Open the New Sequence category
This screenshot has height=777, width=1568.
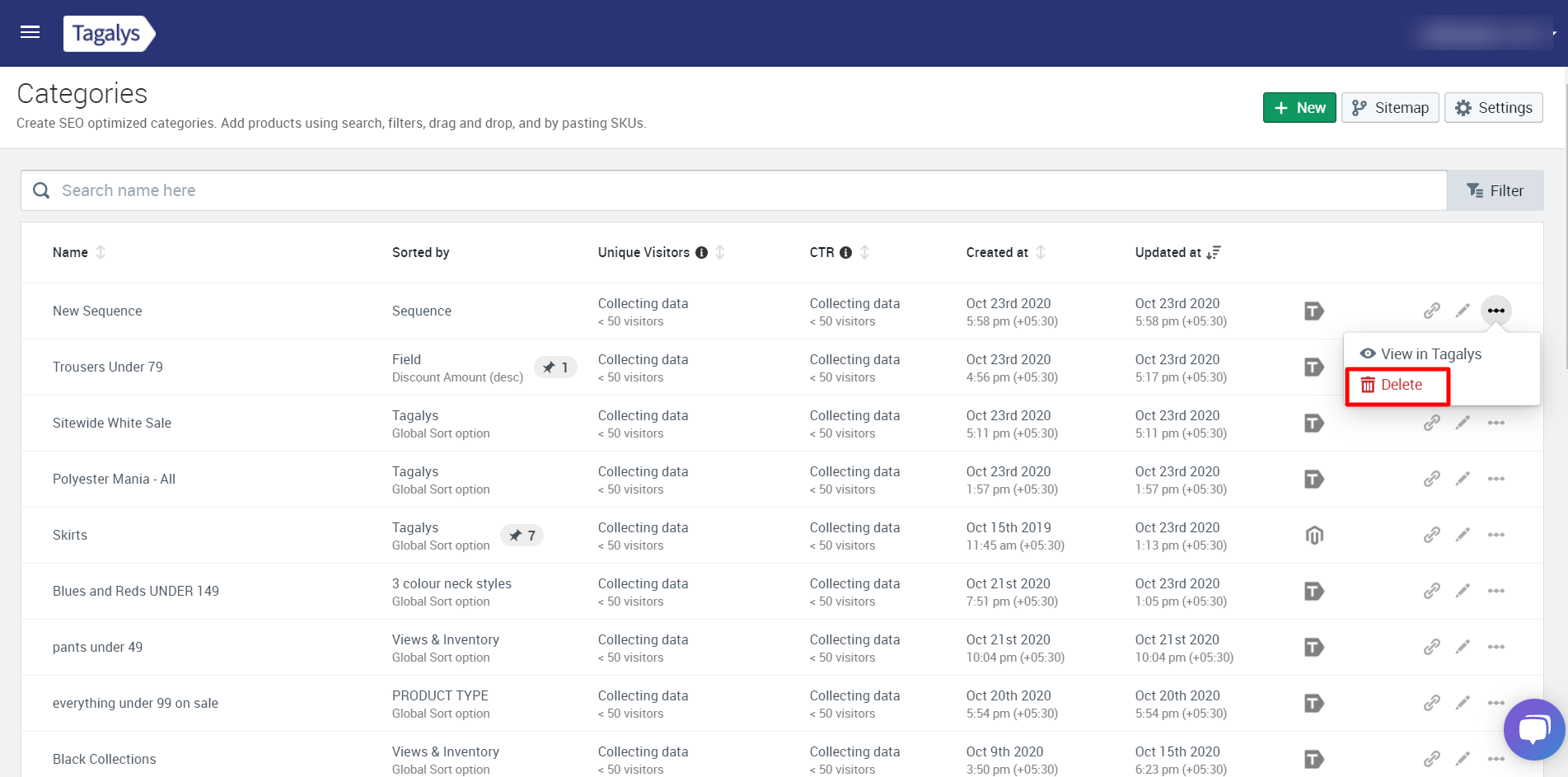pos(97,311)
